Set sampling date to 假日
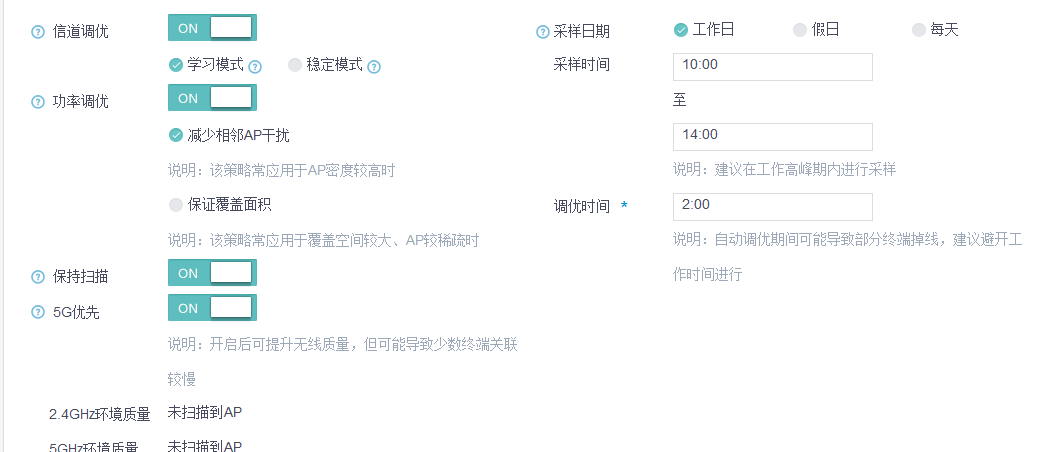The image size is (1048, 452). click(800, 30)
